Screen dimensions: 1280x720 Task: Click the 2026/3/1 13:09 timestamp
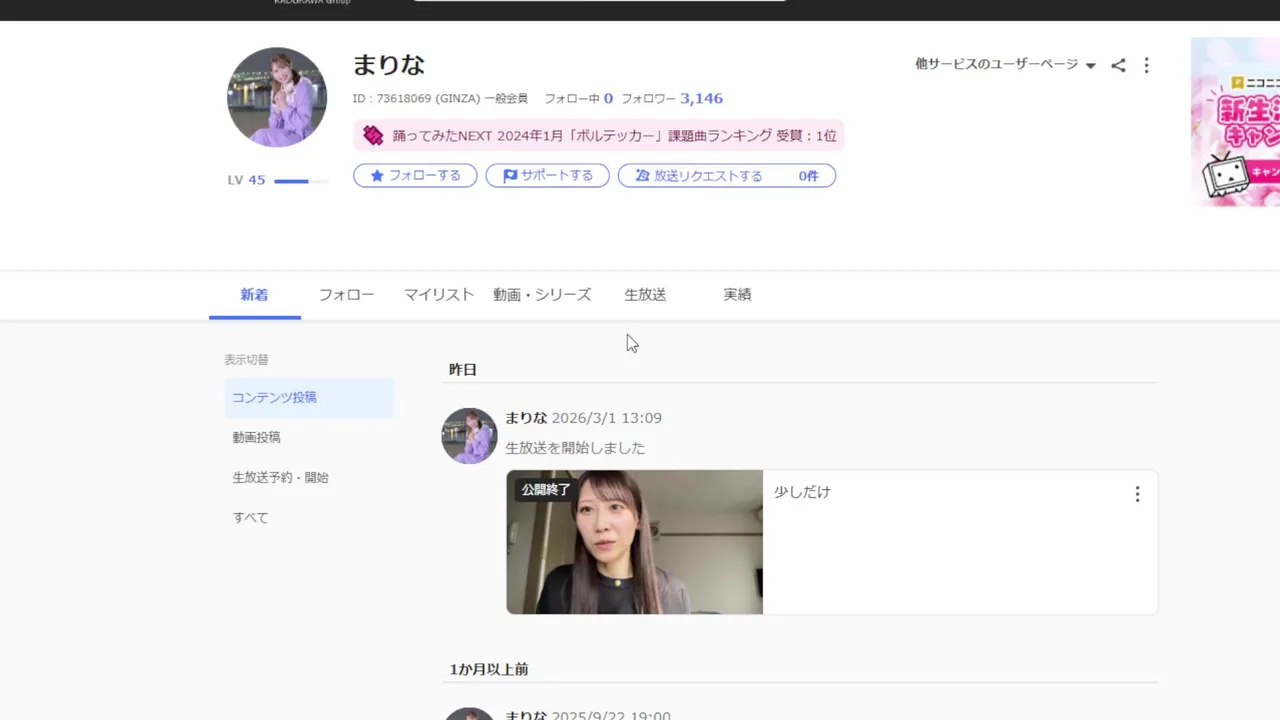pos(606,418)
